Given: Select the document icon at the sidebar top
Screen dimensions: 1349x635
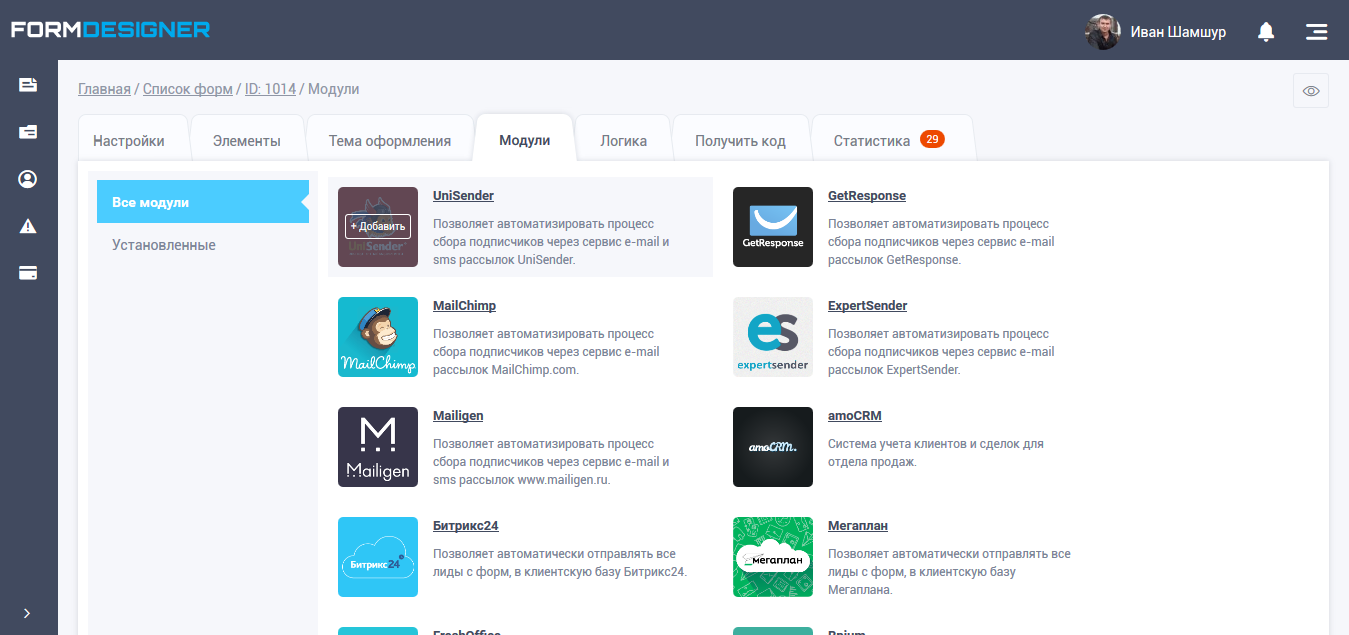Looking at the screenshot, I should (x=27, y=85).
